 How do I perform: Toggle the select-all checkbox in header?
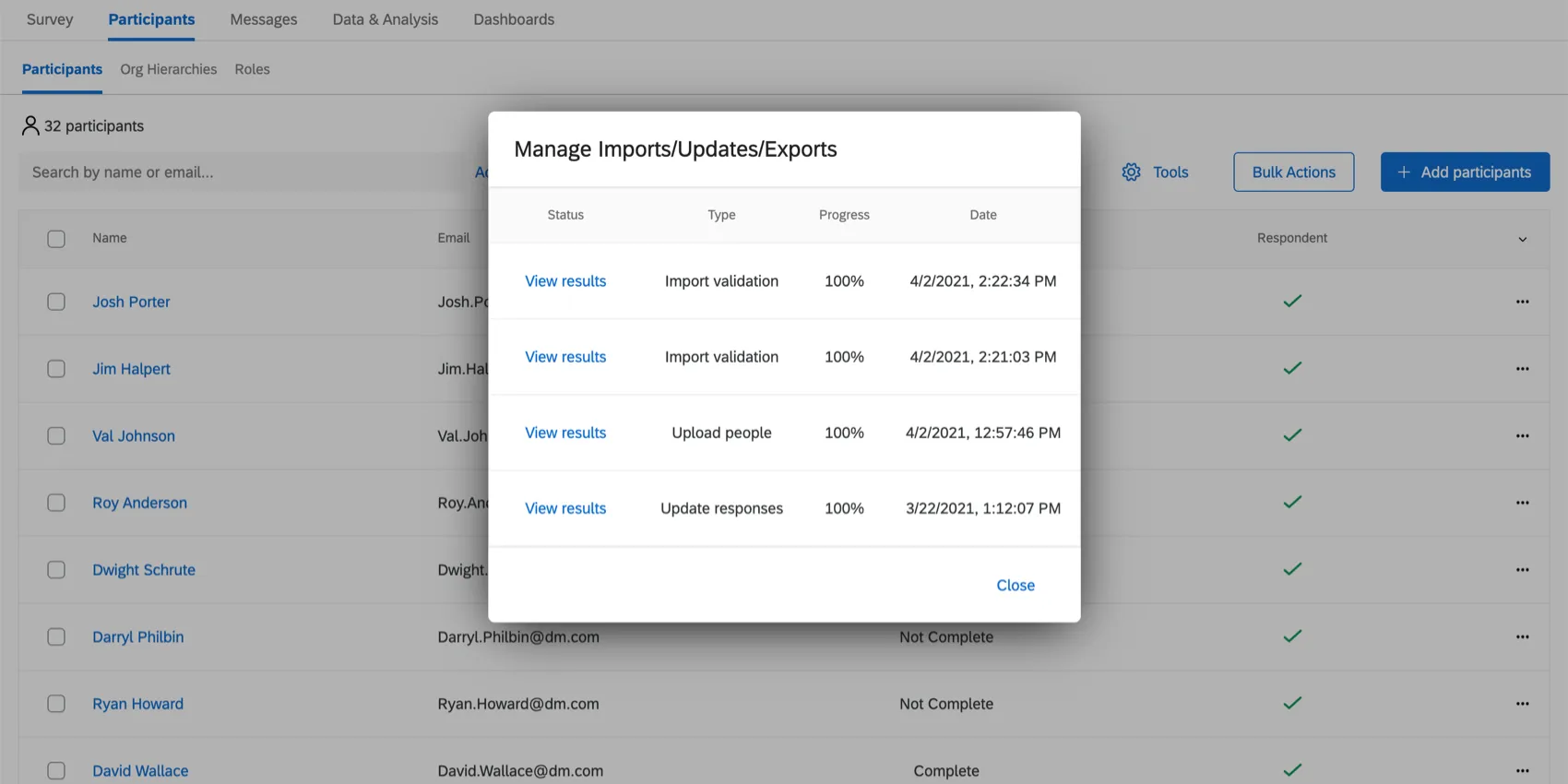click(56, 239)
